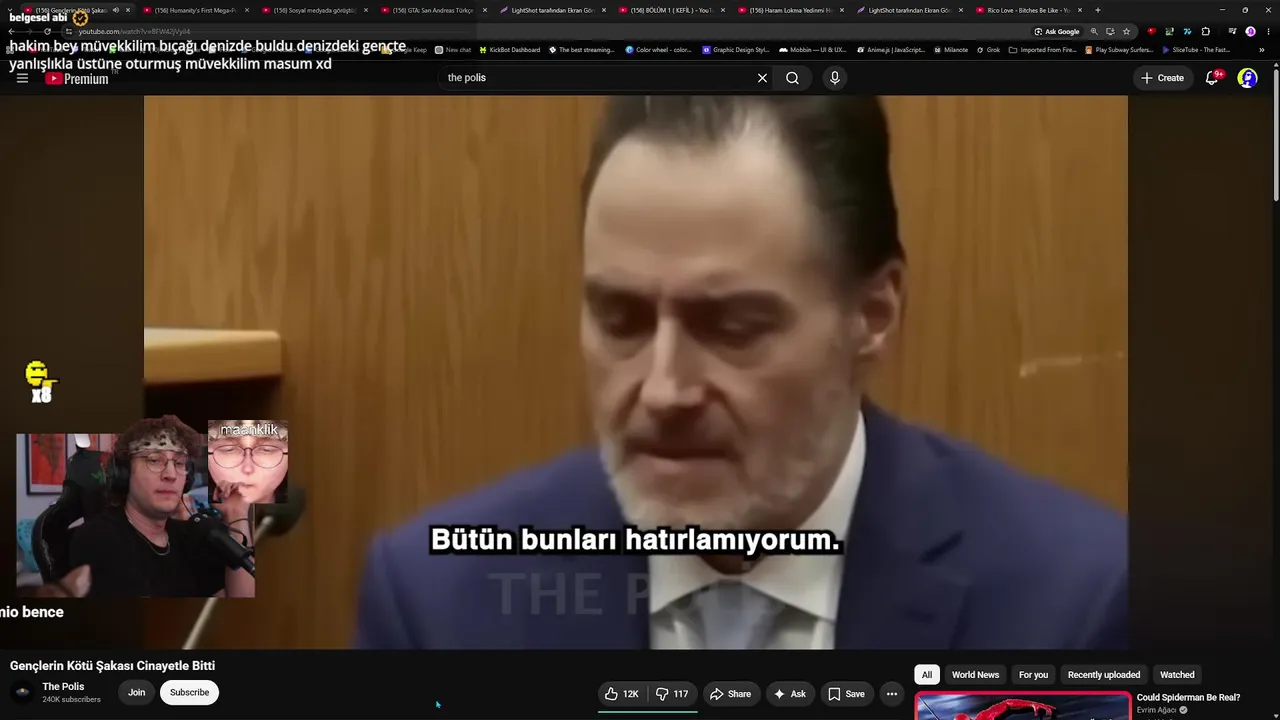The height and width of the screenshot is (720, 1280).
Task: Share the video
Action: tap(730, 694)
